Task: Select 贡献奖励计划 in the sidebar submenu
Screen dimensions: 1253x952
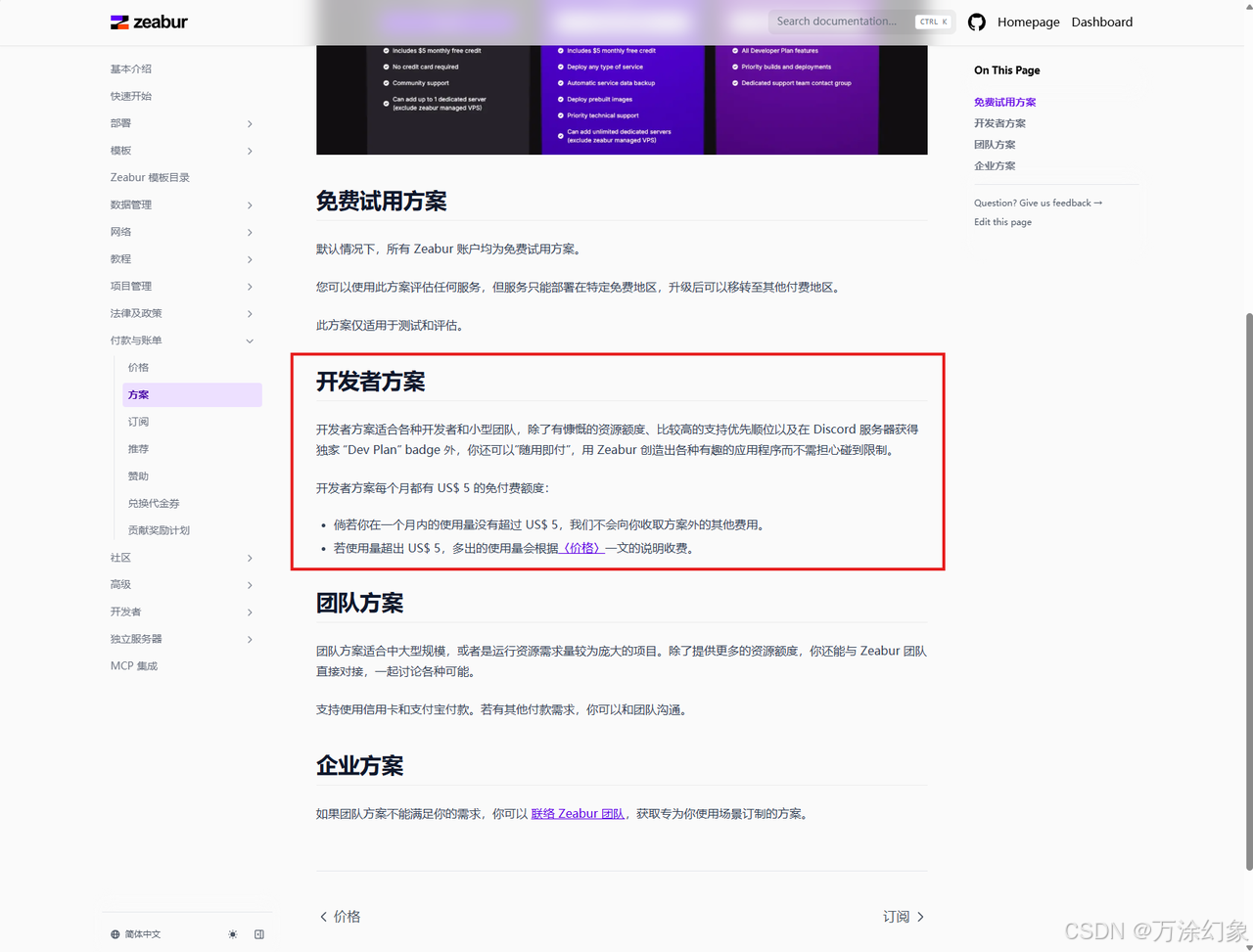Action: [159, 530]
